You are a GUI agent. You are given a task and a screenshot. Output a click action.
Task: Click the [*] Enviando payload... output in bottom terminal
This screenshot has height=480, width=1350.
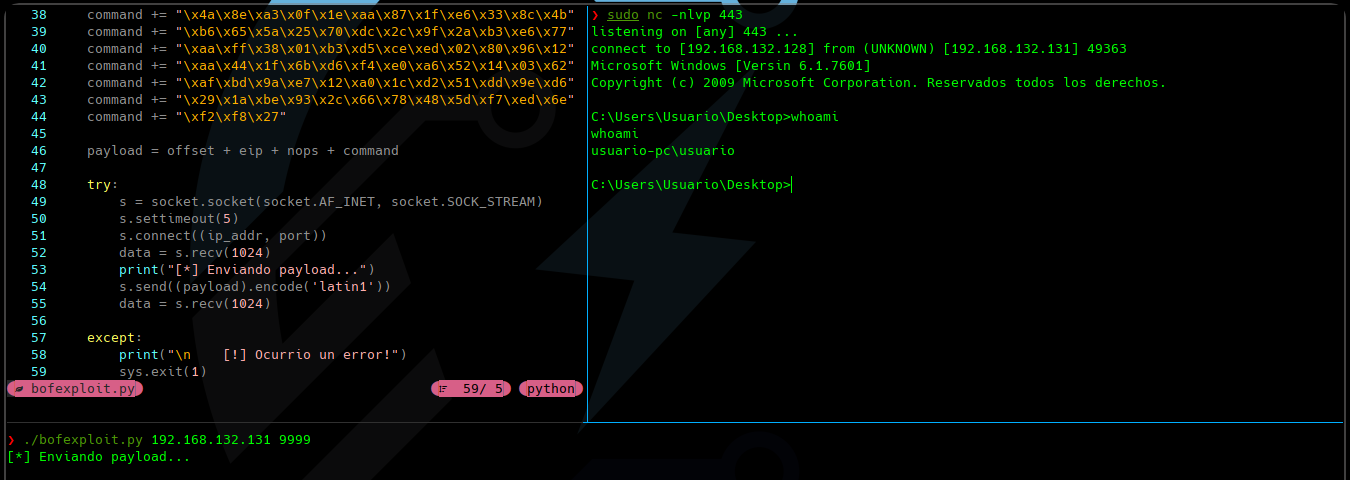tap(99, 457)
